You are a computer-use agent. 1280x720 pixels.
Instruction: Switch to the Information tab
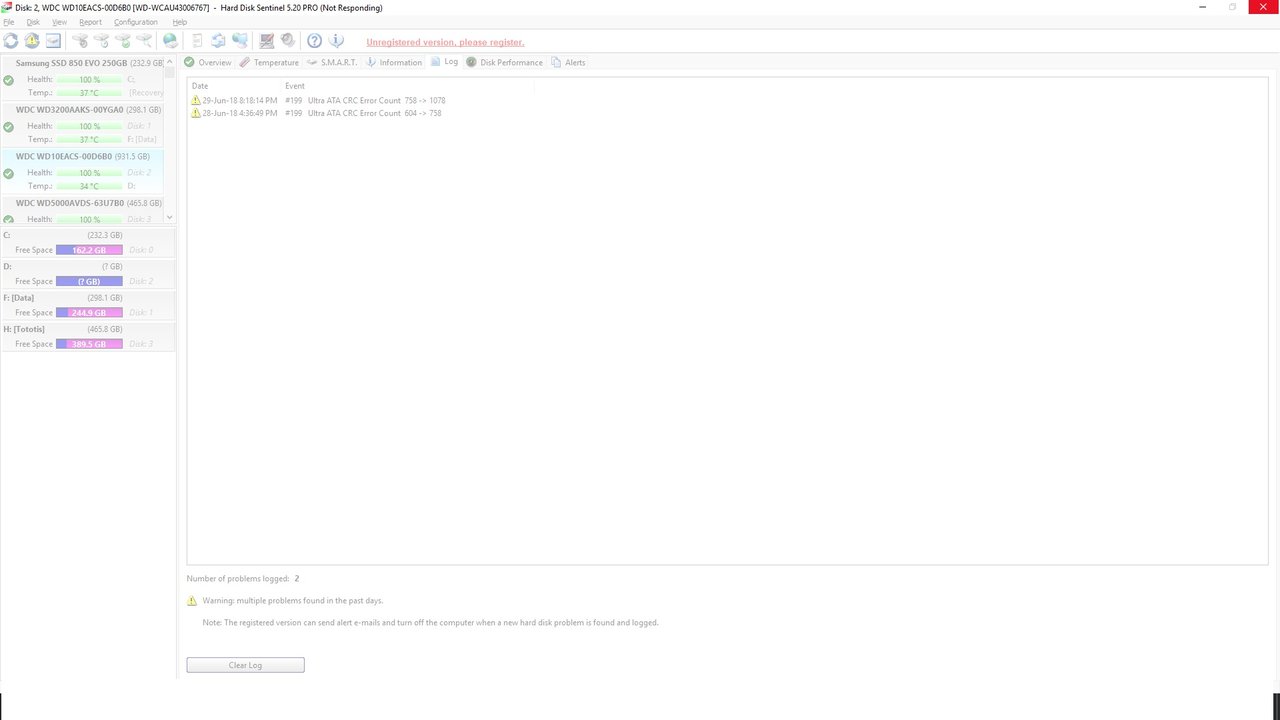[x=394, y=62]
